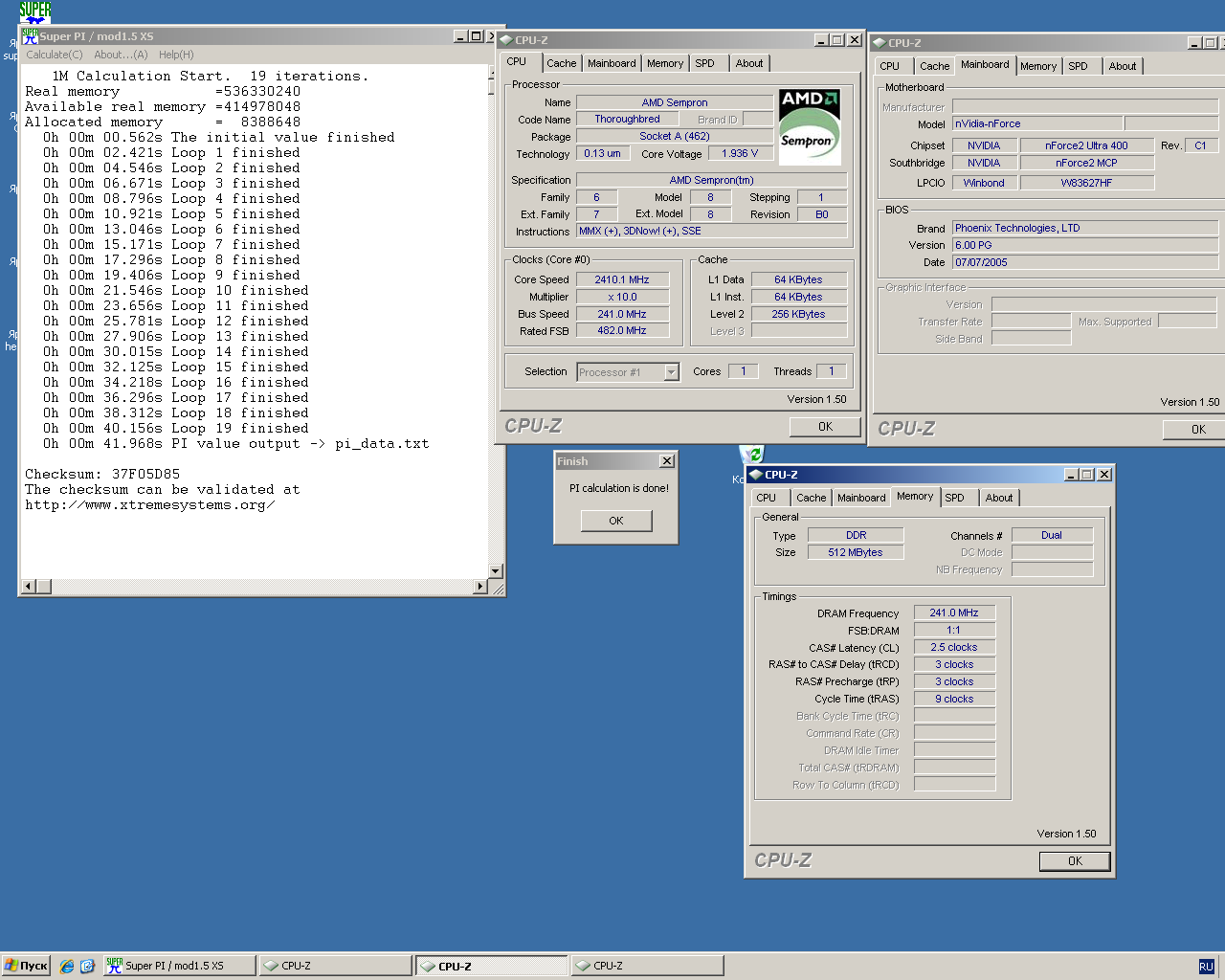Click http://www.xtremesystems.org/ text in Super PI

(x=149, y=504)
